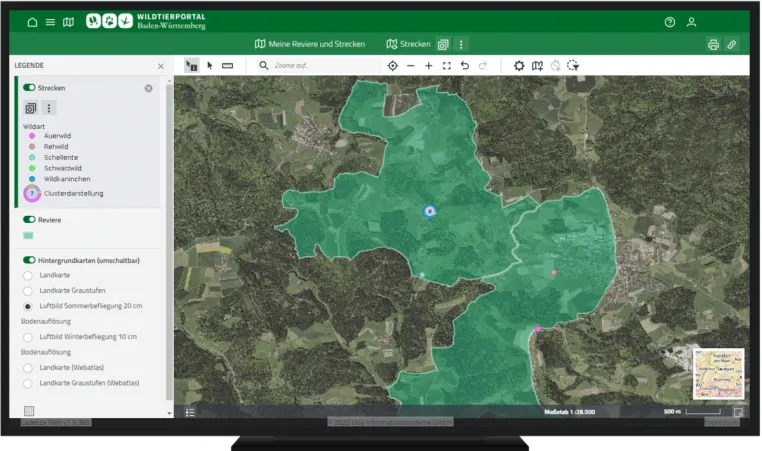Open the Strecken tab

coord(408,44)
